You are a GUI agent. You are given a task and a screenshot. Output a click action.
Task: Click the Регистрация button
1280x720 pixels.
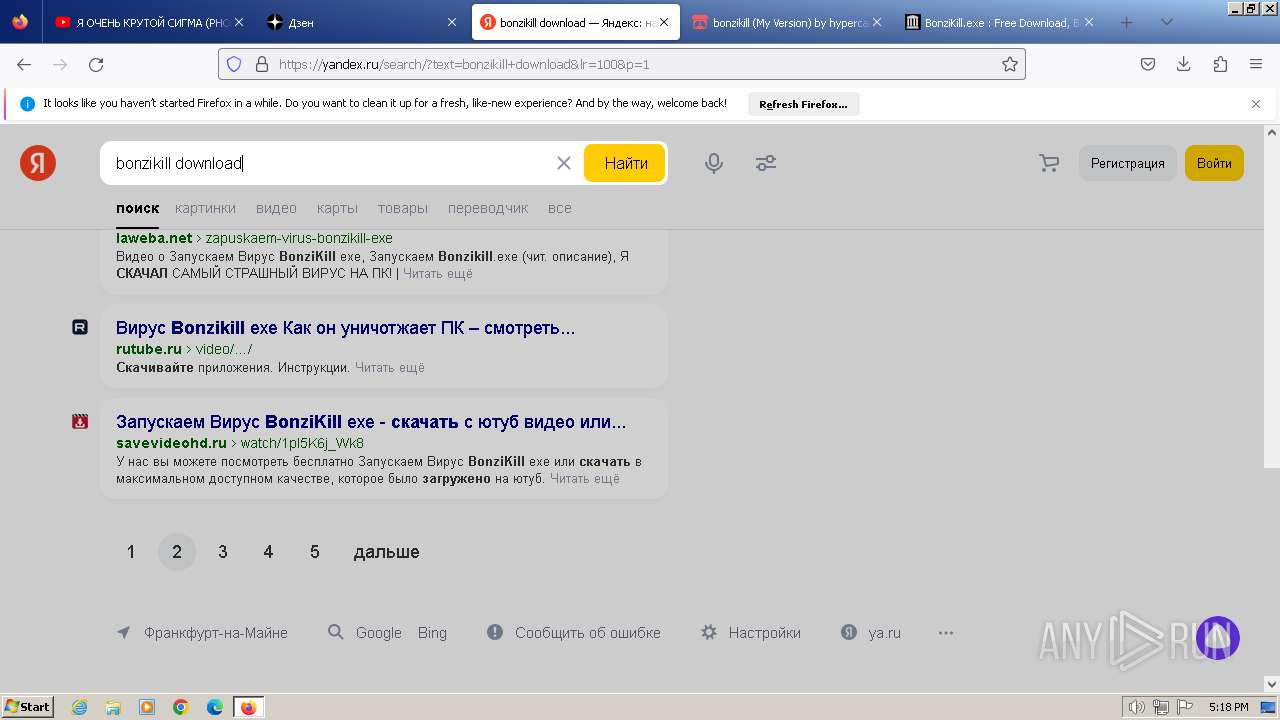1127,163
